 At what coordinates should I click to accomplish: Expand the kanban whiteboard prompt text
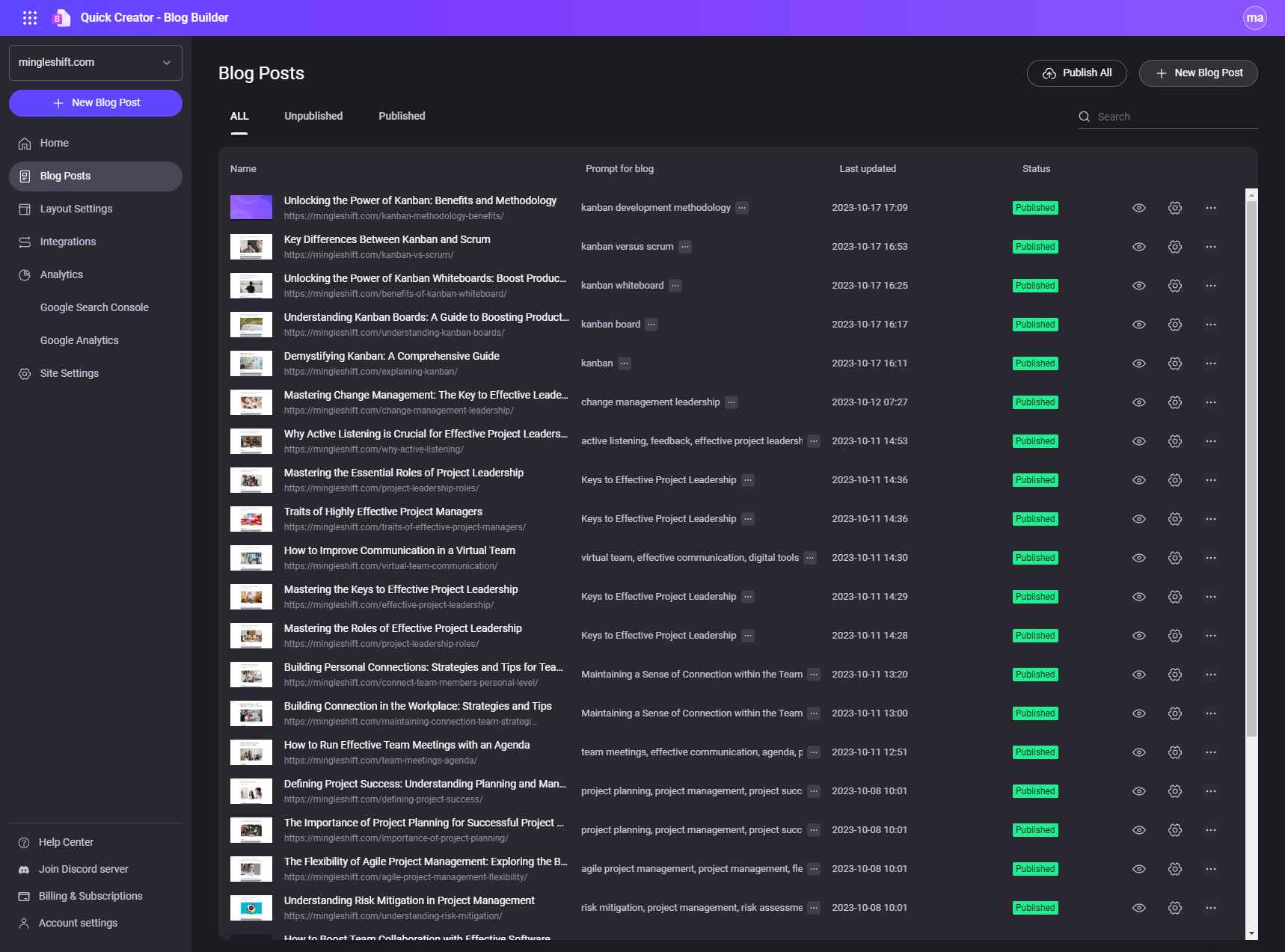[x=675, y=285]
